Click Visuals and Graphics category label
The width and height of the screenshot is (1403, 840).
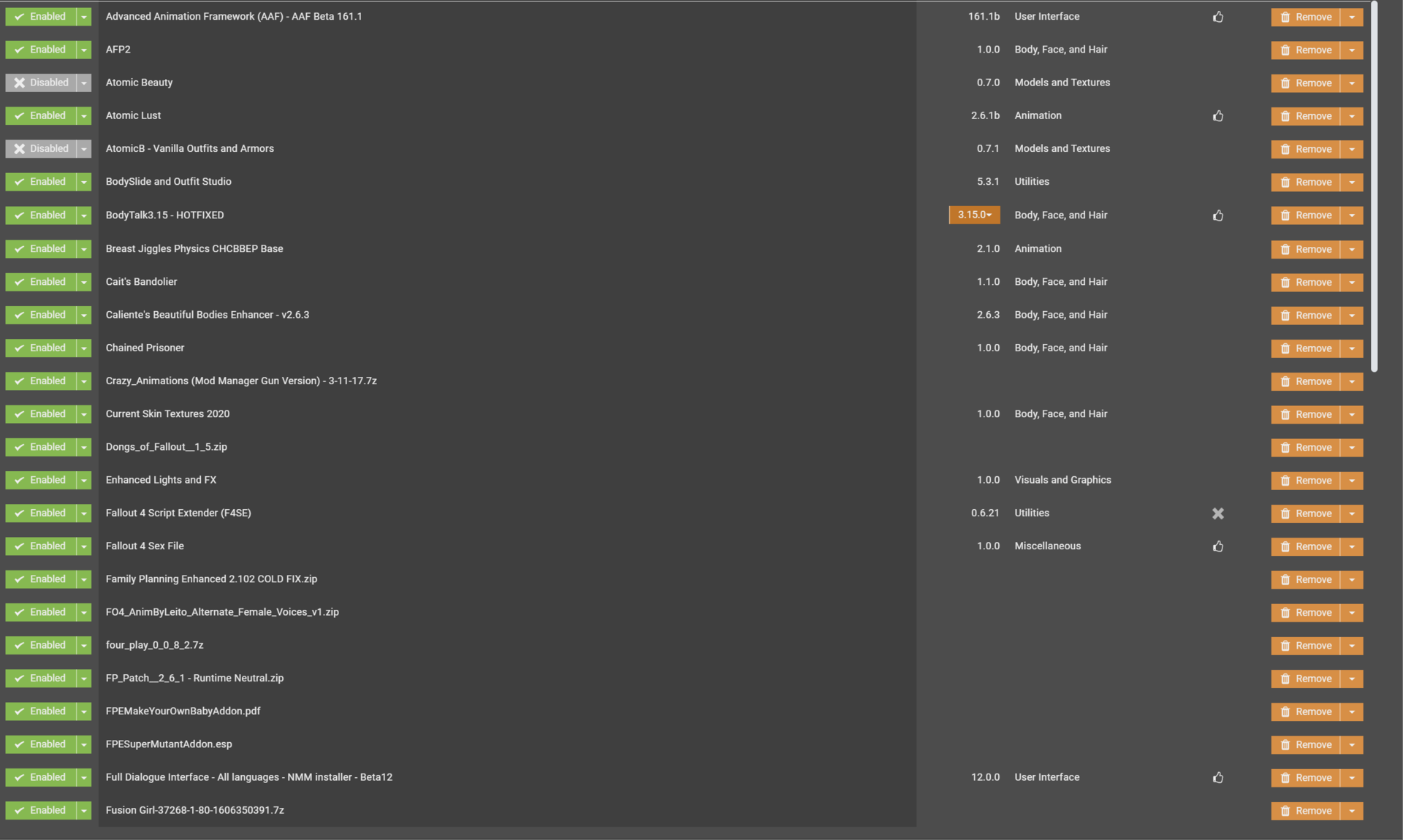click(x=1062, y=480)
